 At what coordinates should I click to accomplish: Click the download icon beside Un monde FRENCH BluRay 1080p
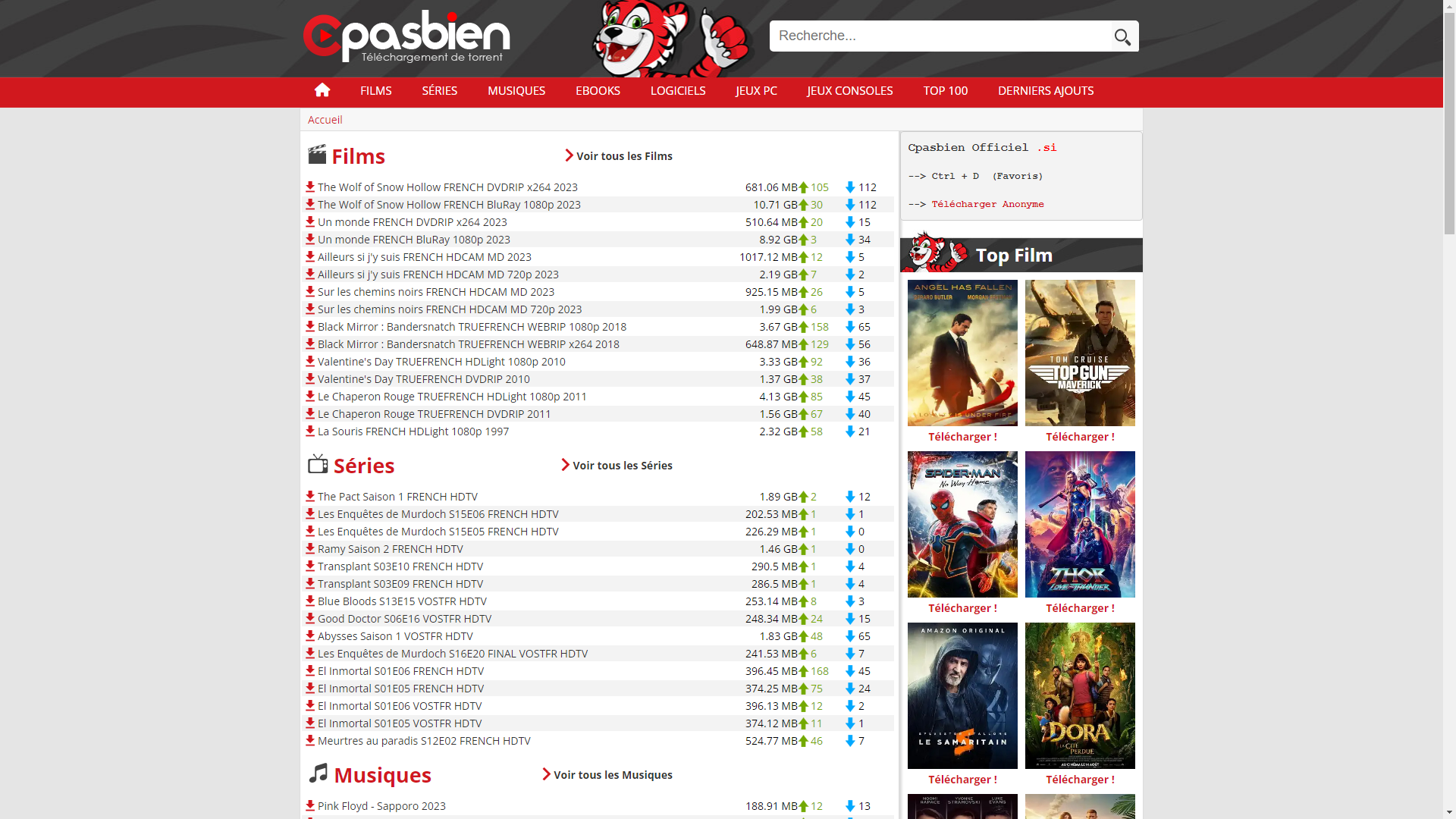pos(310,239)
